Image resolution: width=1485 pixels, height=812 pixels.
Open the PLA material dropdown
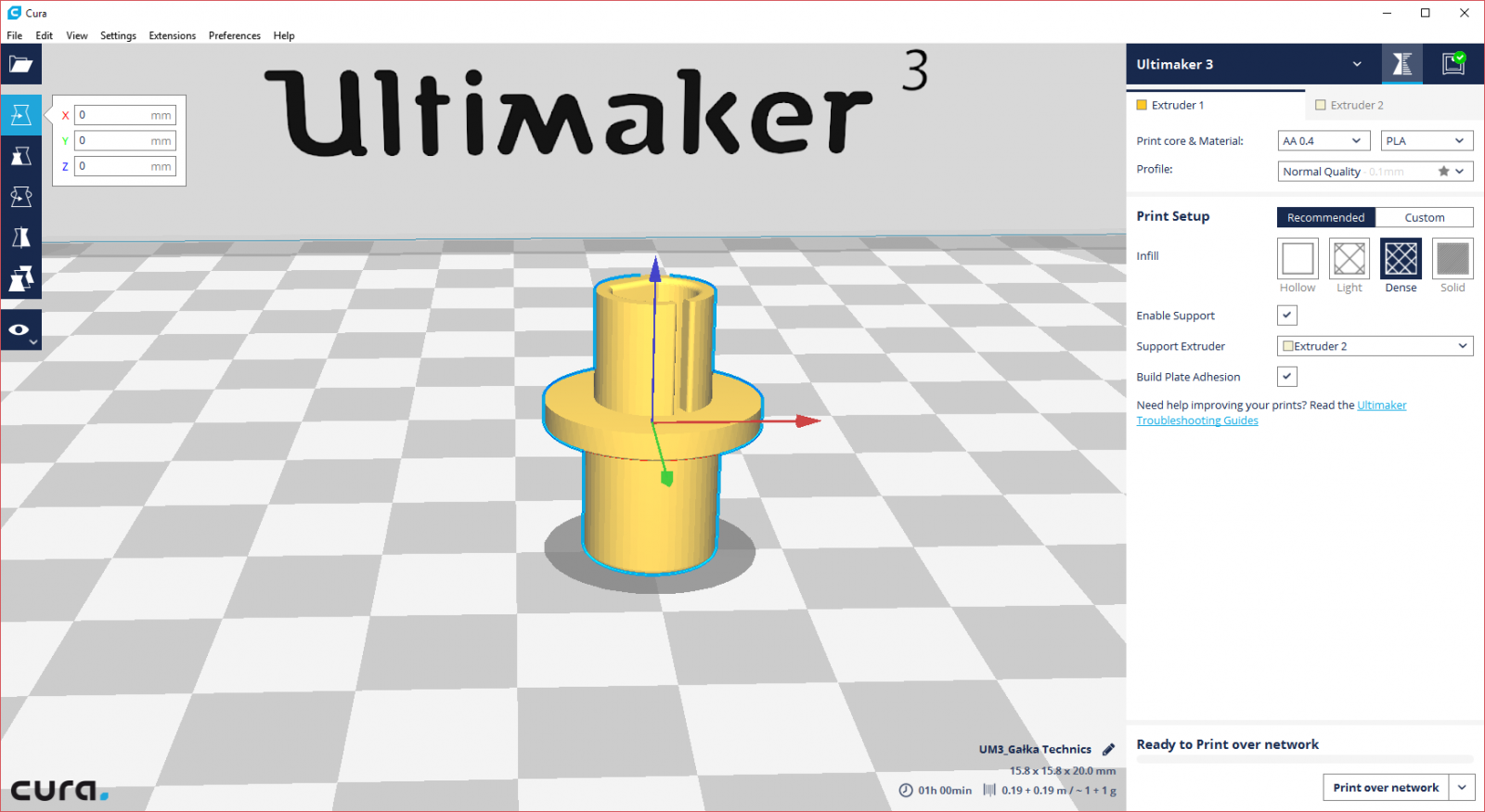[x=1427, y=141]
